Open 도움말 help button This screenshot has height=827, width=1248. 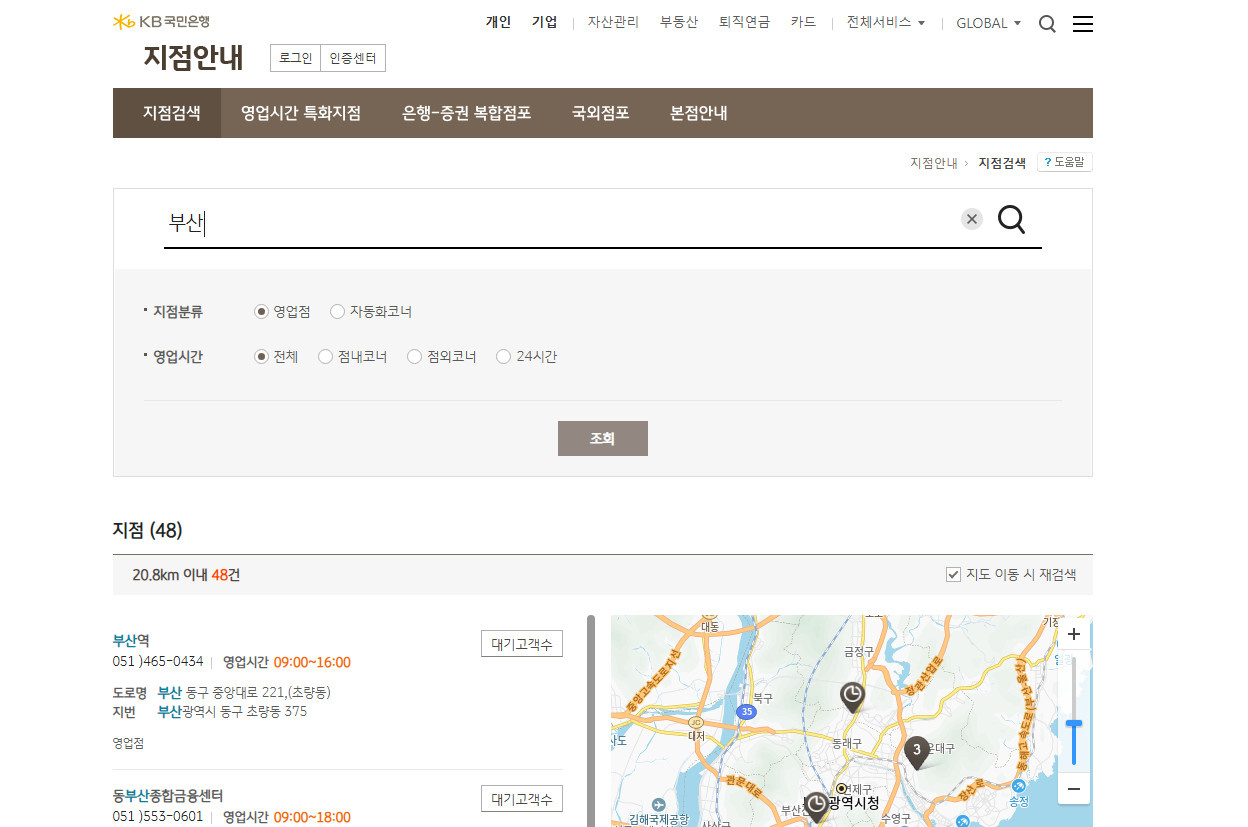1065,162
